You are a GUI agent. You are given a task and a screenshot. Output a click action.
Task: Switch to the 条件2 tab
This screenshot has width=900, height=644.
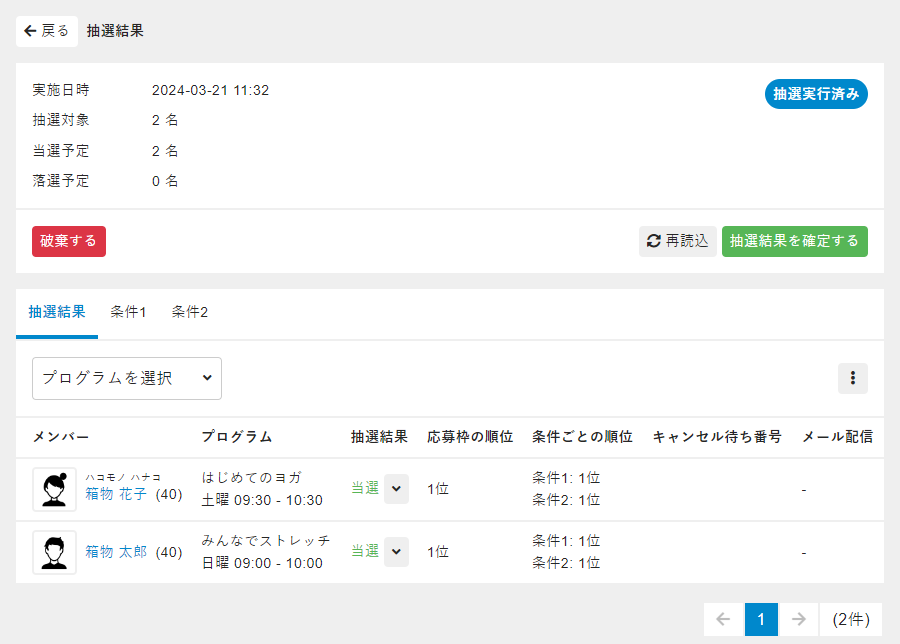(x=189, y=313)
